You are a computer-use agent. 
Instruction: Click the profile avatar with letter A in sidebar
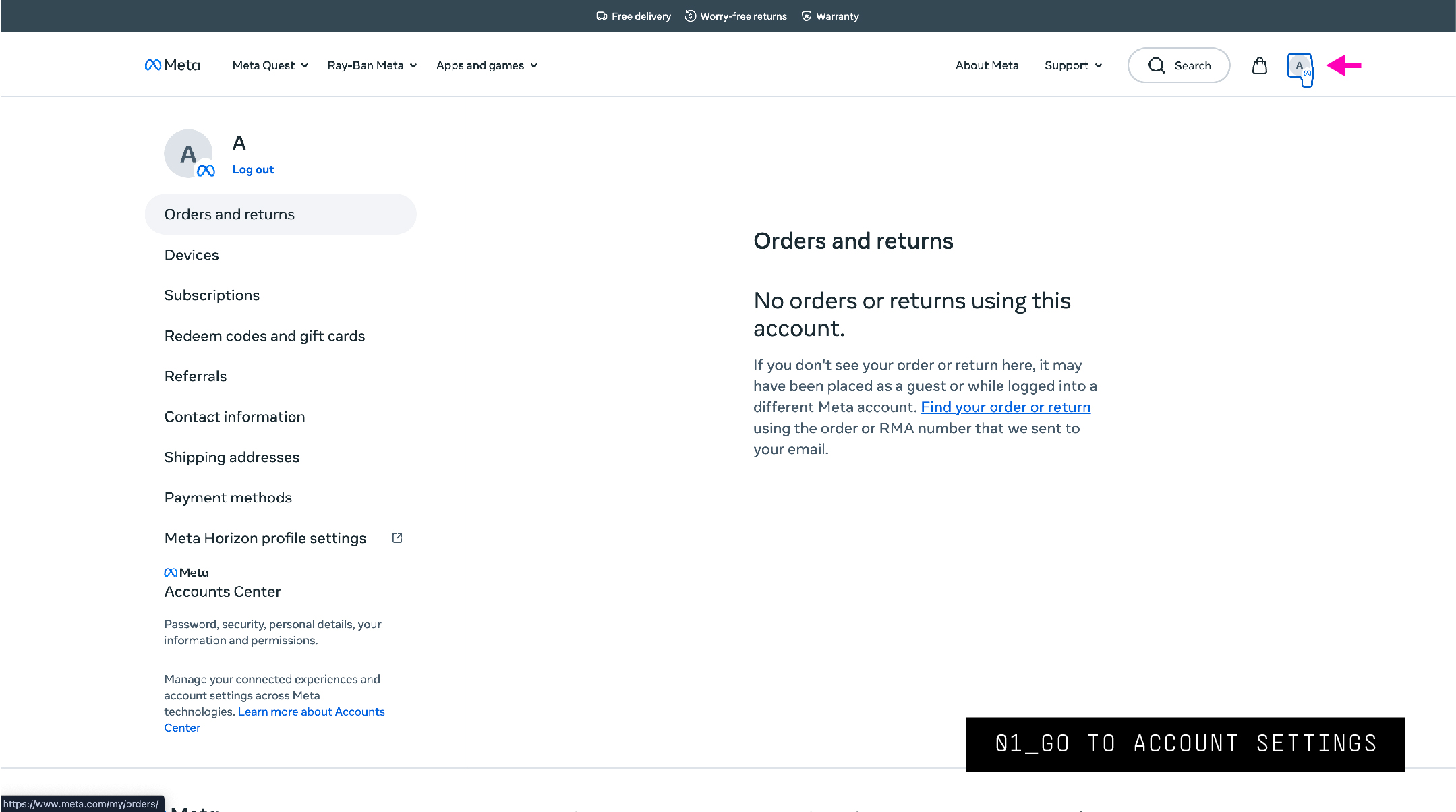[x=189, y=154]
